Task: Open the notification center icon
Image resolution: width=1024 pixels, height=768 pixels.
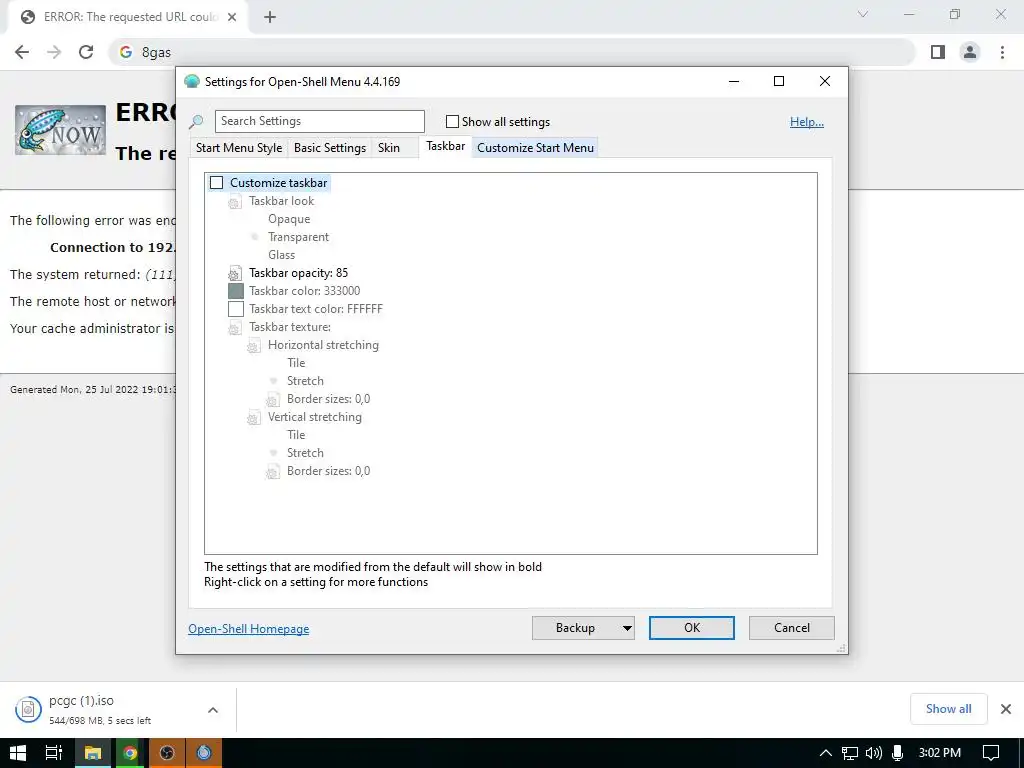Action: tap(991, 753)
